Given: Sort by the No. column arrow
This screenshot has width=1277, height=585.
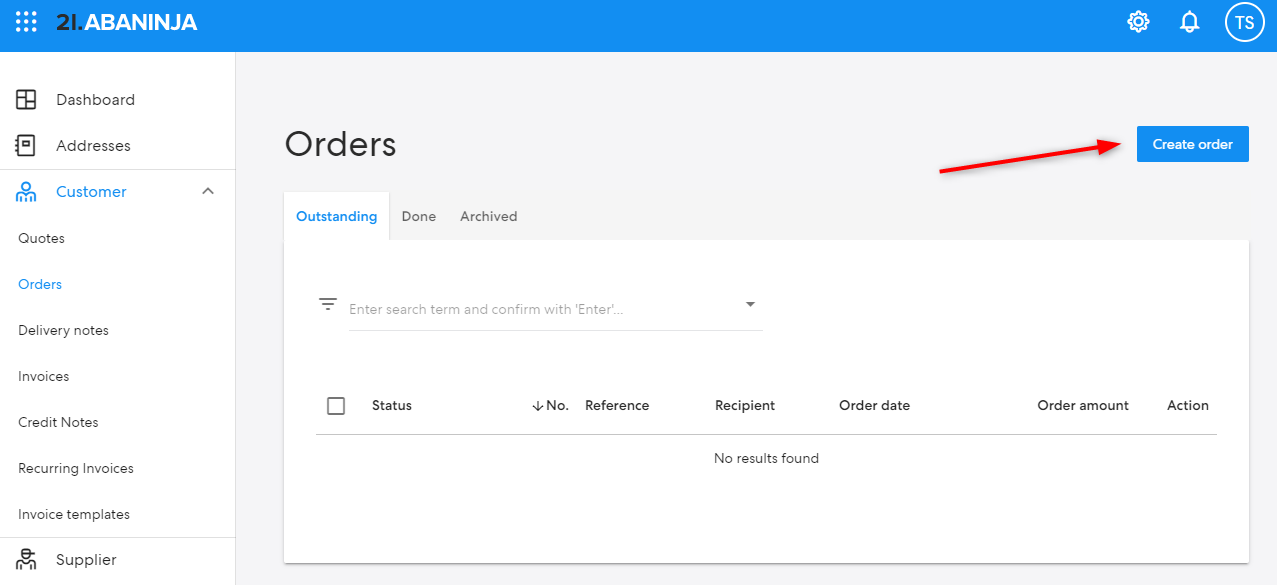Looking at the screenshot, I should pos(538,406).
